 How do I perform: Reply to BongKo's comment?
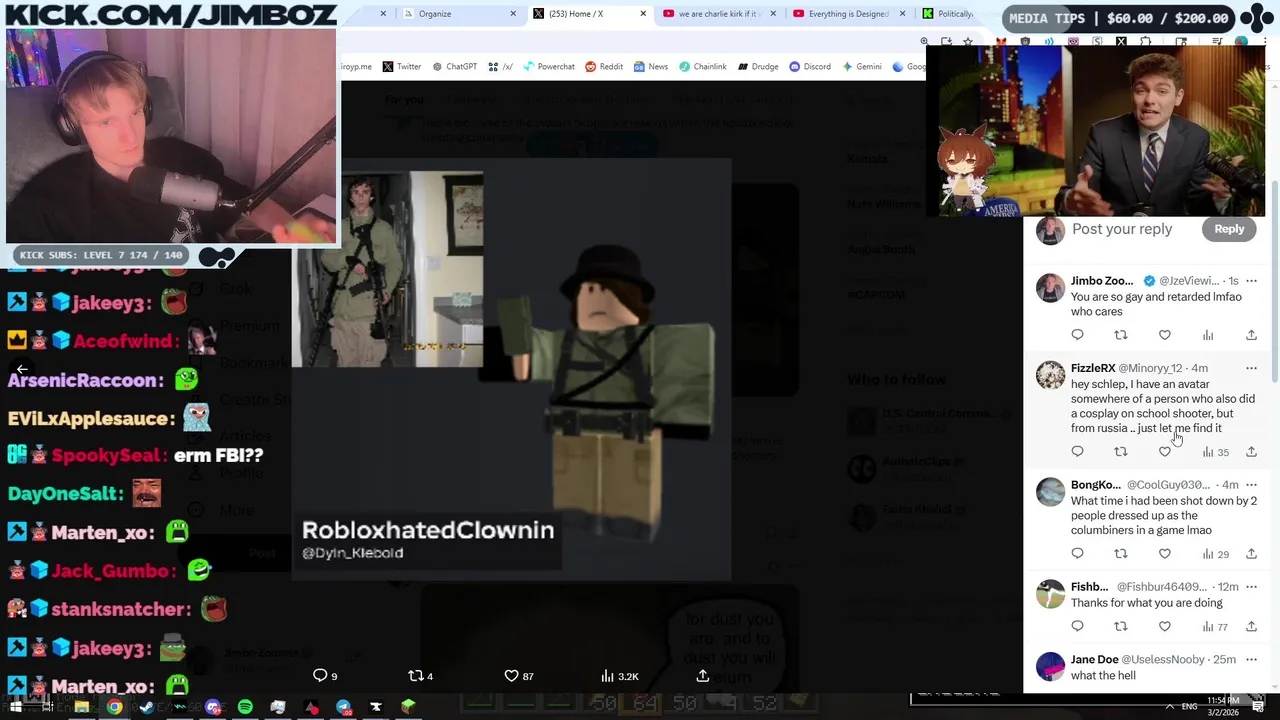click(1077, 554)
